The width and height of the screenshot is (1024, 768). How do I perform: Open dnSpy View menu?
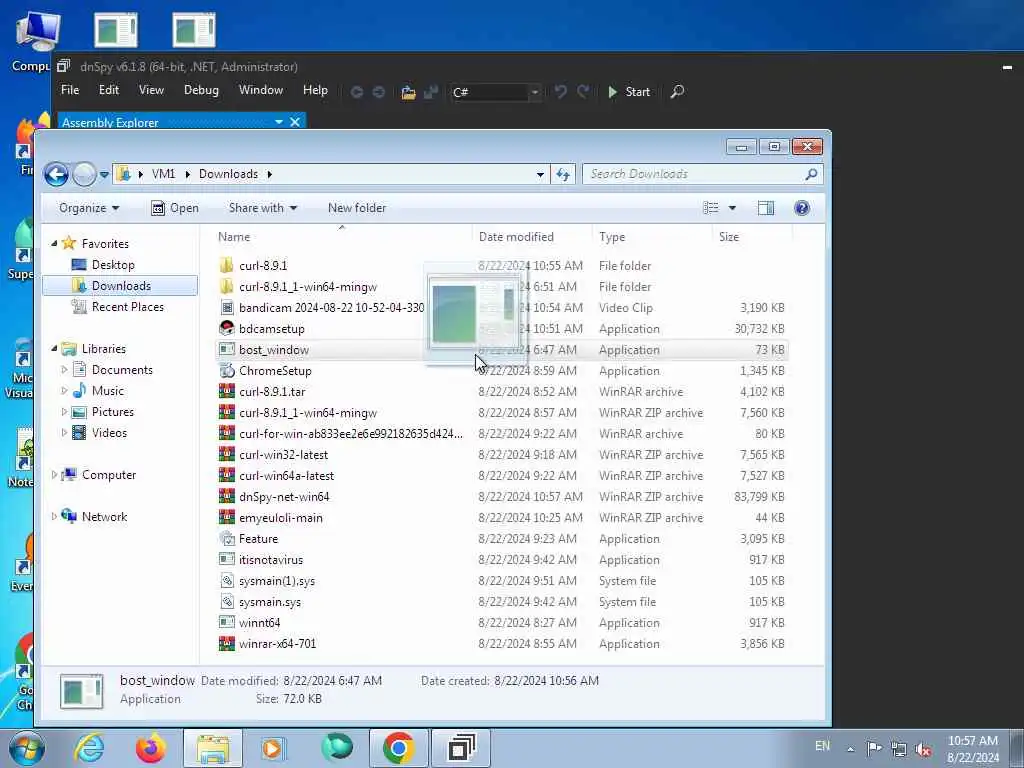click(151, 90)
